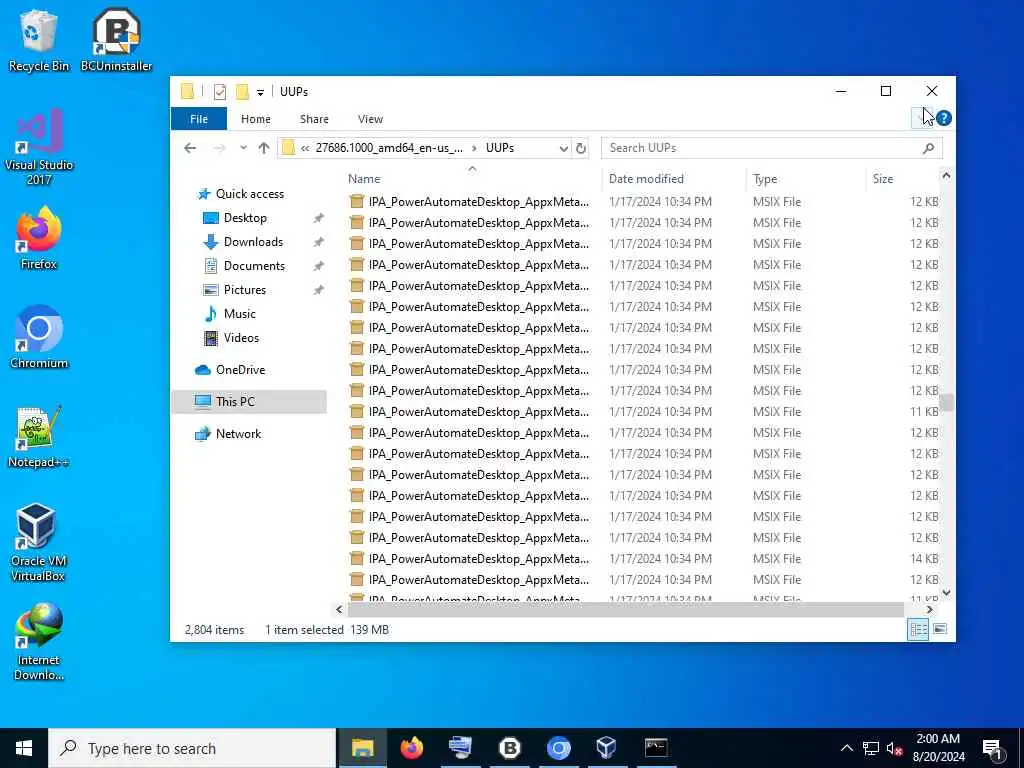Refresh the UUPs folder view
Viewport: 1024px width, 768px height.
581,148
